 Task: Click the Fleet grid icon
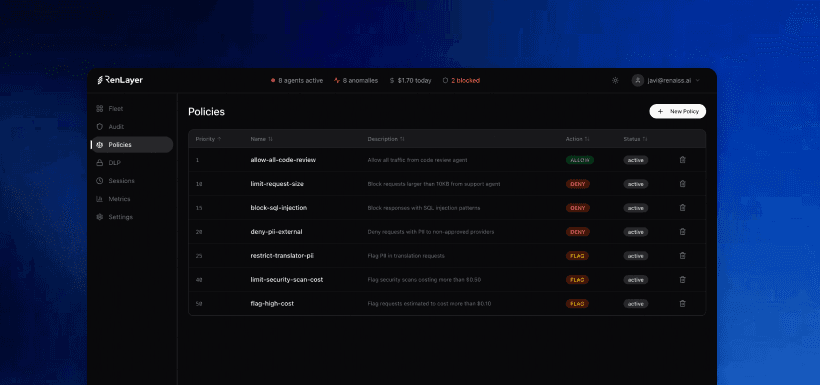tap(99, 109)
